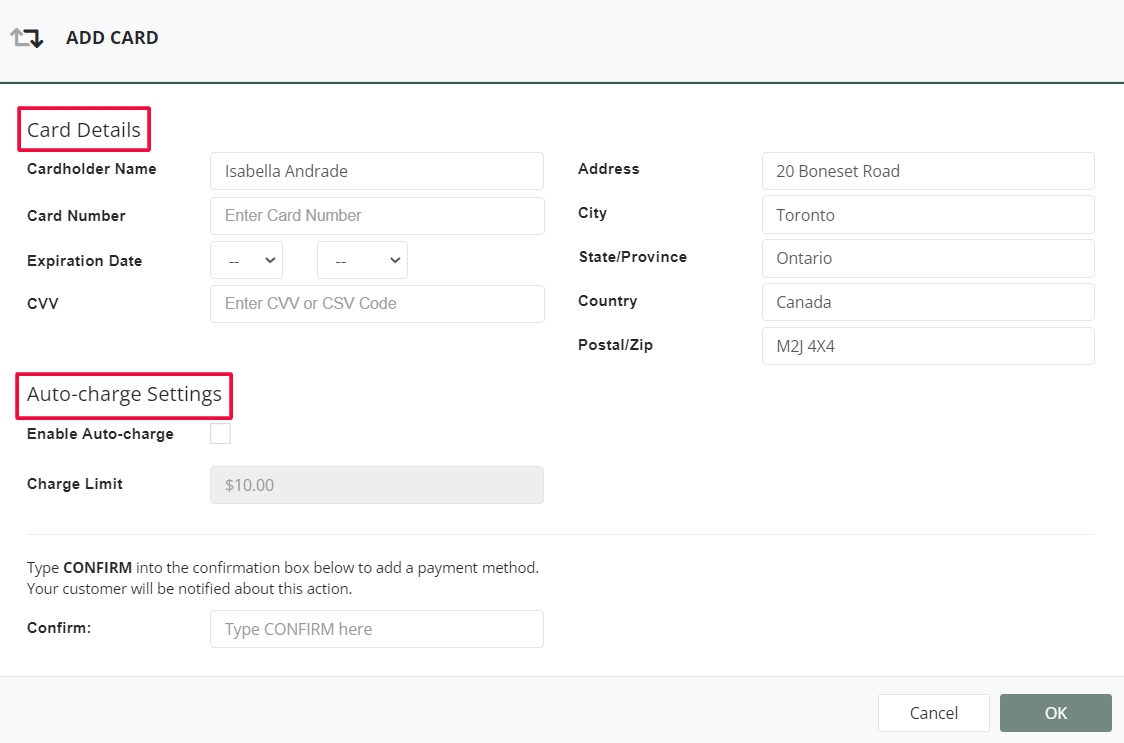Click the Postal/Zip label
Screen dimensions: 1124x743
[x=616, y=345]
